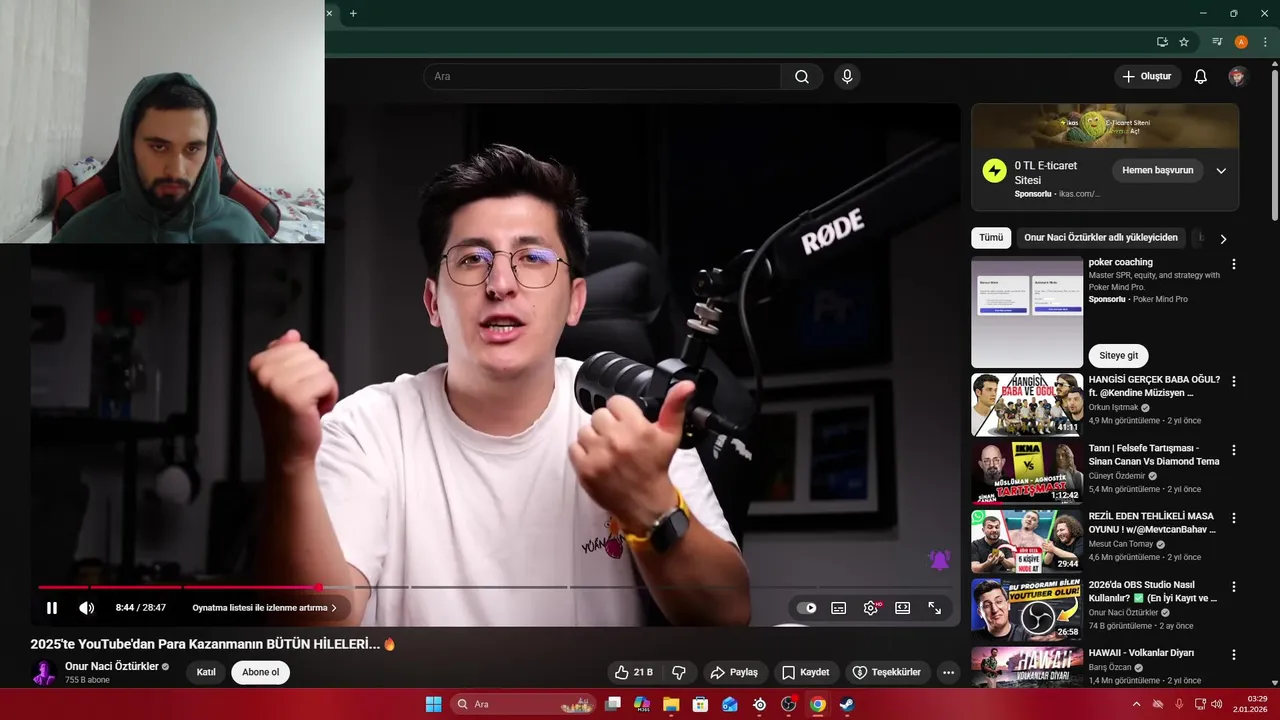This screenshot has height=720, width=1280.
Task: Dislike the video with thumbs down
Action: tap(679, 672)
